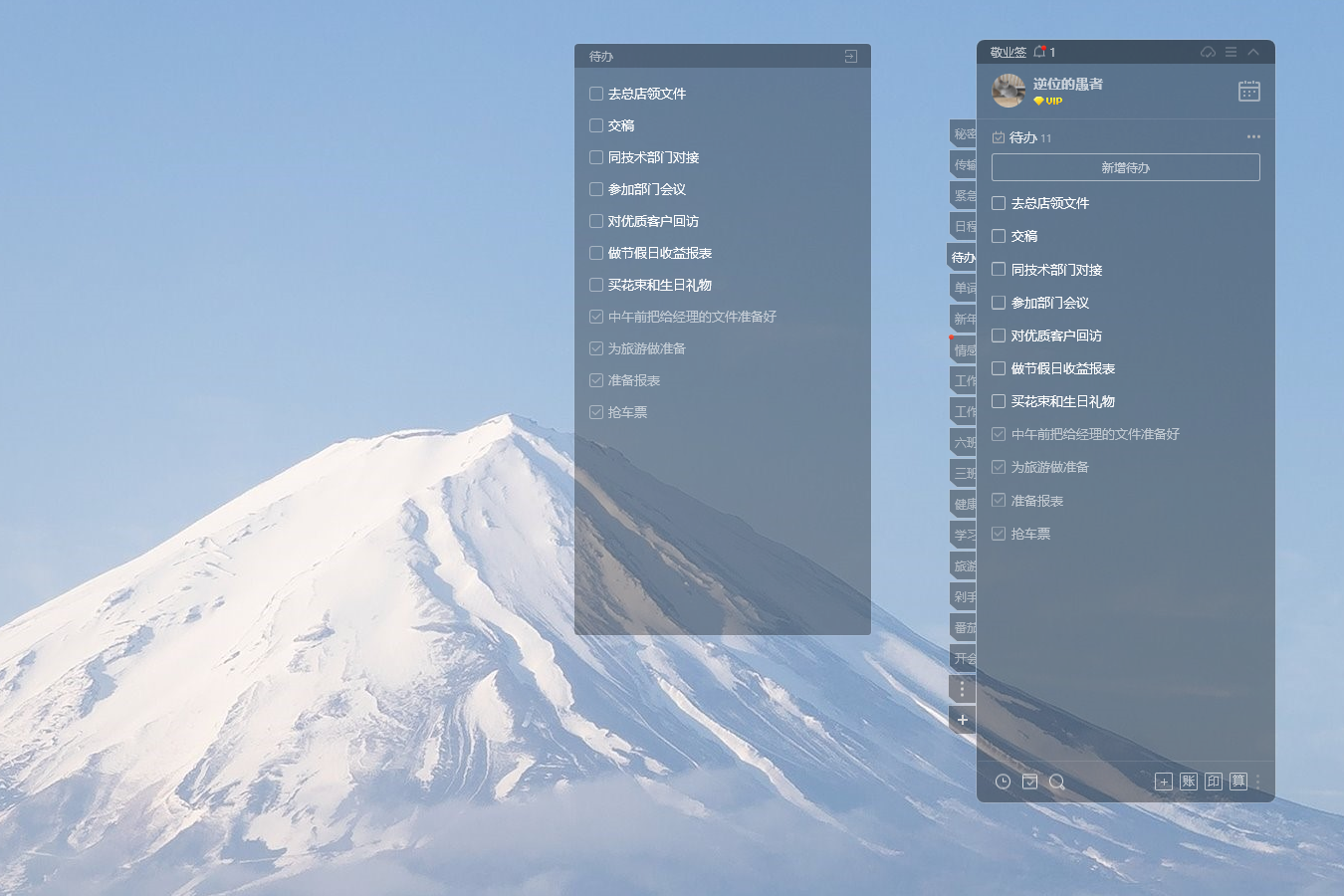Dock the floating 待办 window using its corner icon

point(850,57)
